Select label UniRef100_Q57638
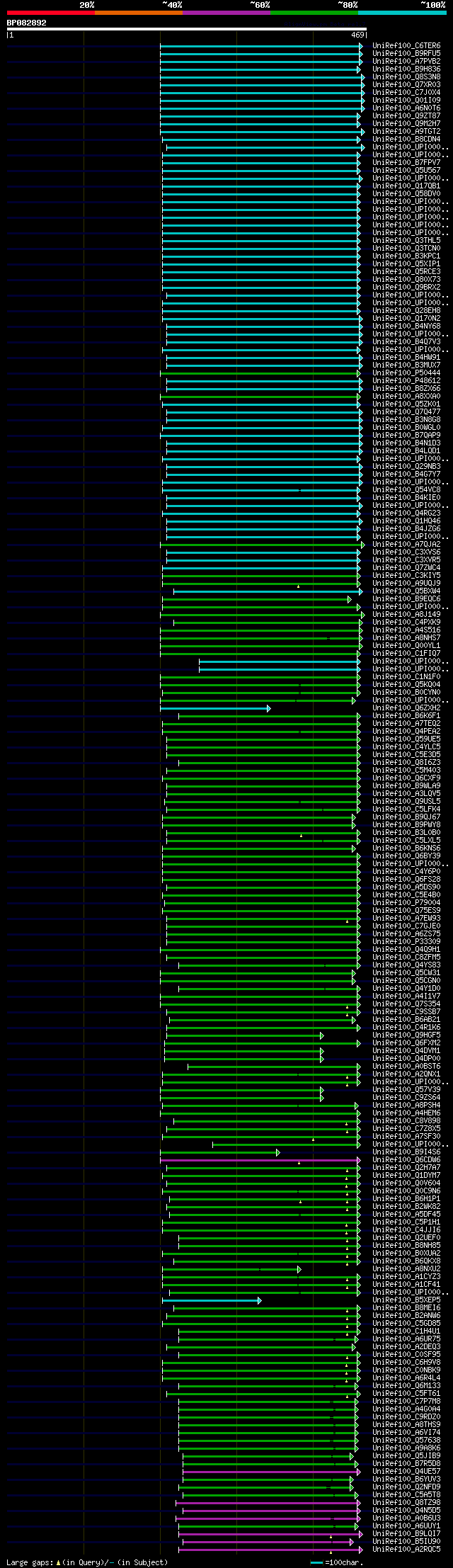The height and width of the screenshot is (1568, 453). pos(406,1441)
